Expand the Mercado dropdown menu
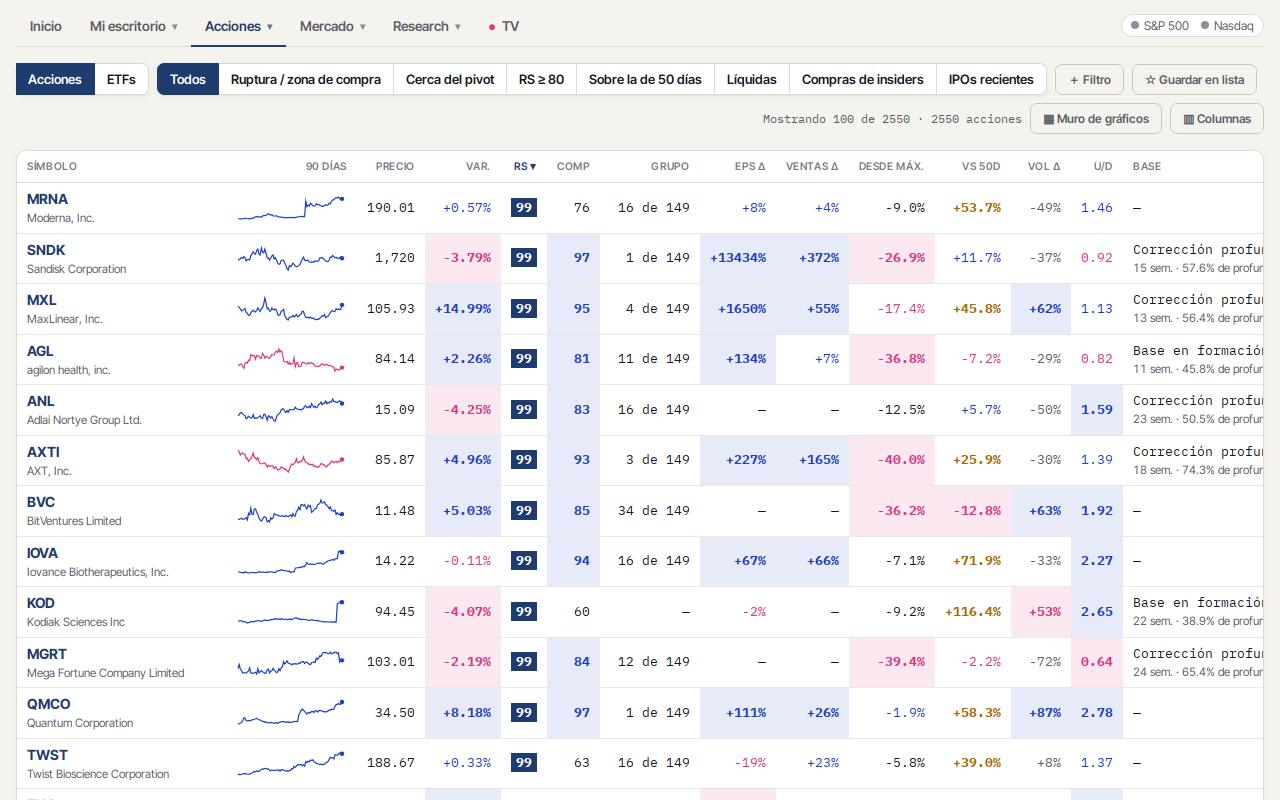This screenshot has height=800, width=1280. [333, 26]
